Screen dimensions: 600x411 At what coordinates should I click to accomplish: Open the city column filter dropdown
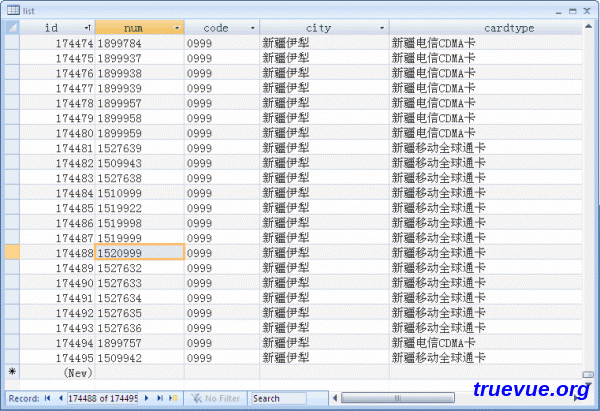(382, 28)
